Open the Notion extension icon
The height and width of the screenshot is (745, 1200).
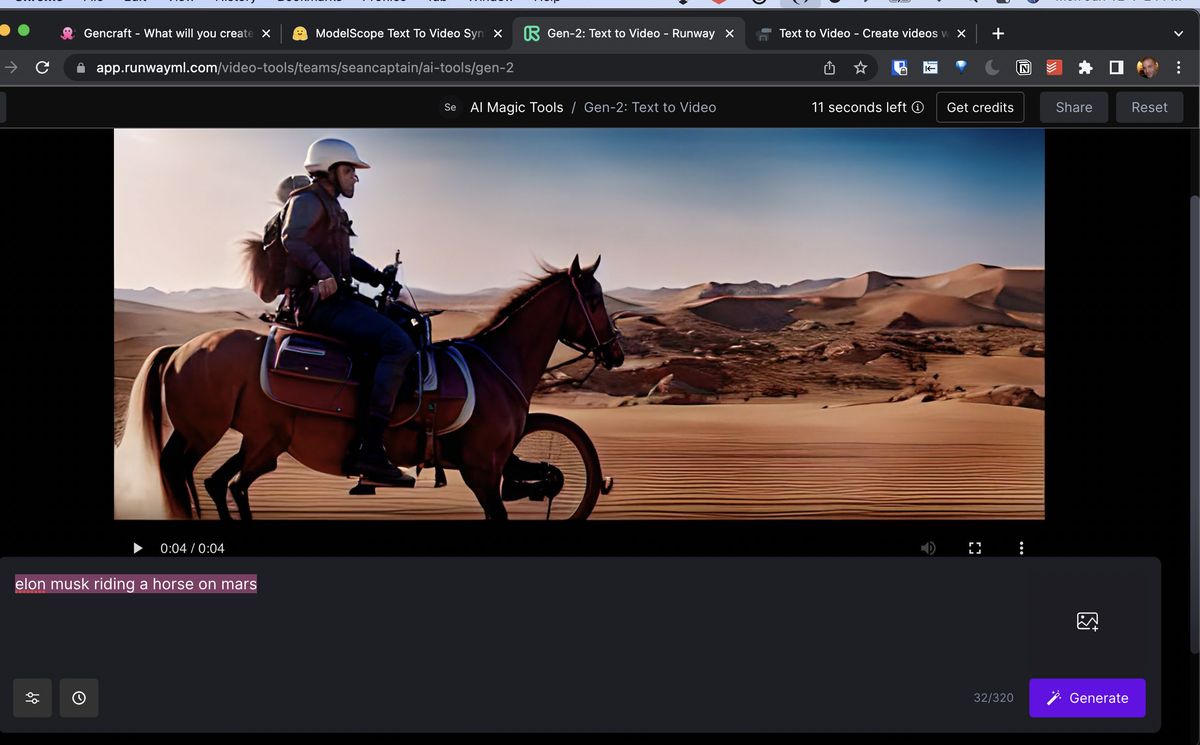1023,67
